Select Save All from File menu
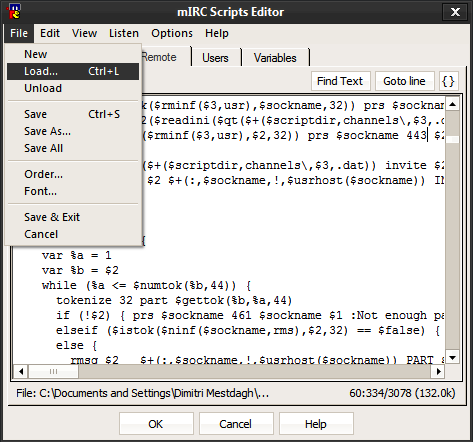 click(x=73, y=148)
